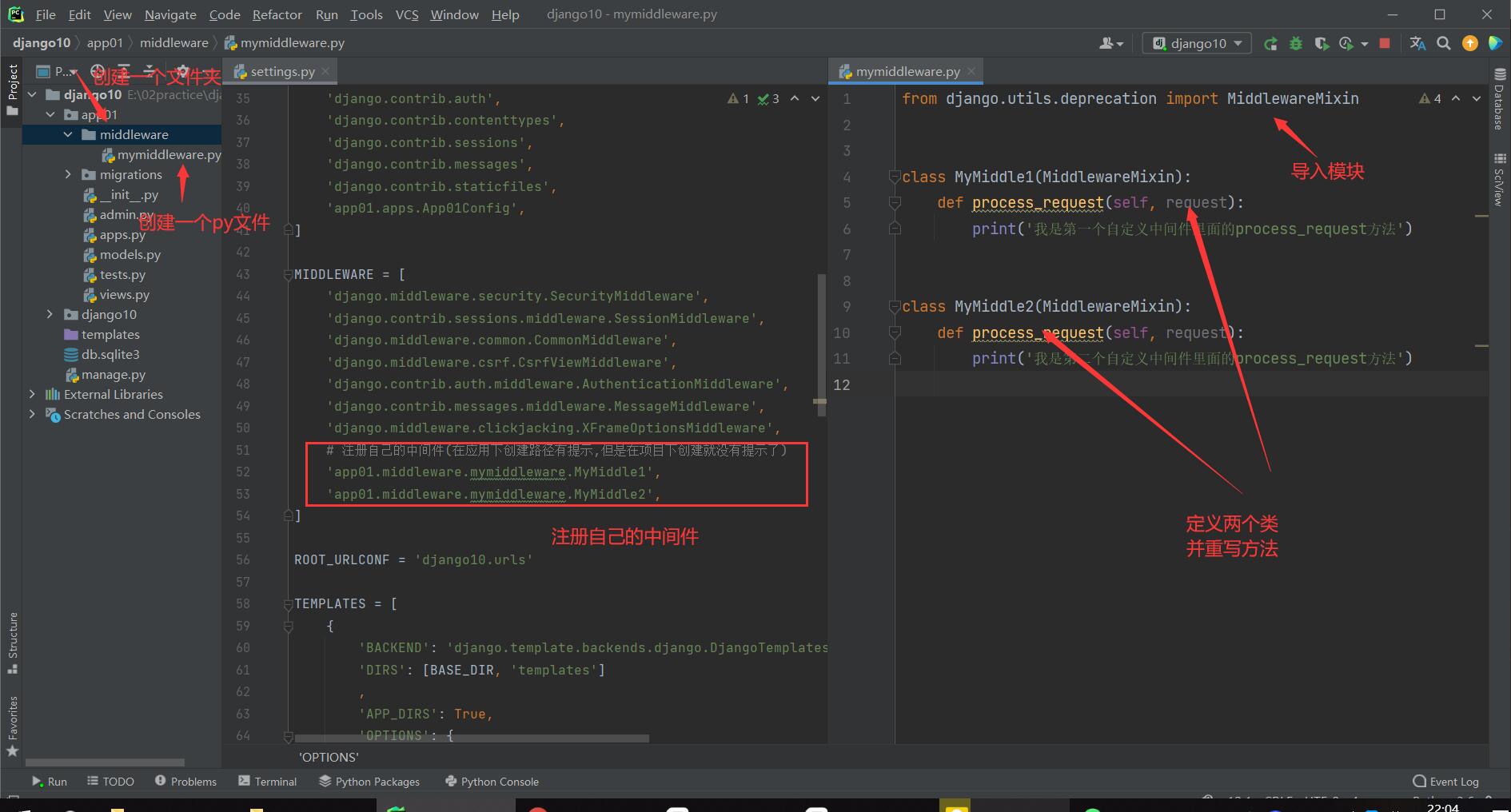Fold the MyMiddle1 class definition
Image resolution: width=1511 pixels, height=812 pixels.
point(895,177)
